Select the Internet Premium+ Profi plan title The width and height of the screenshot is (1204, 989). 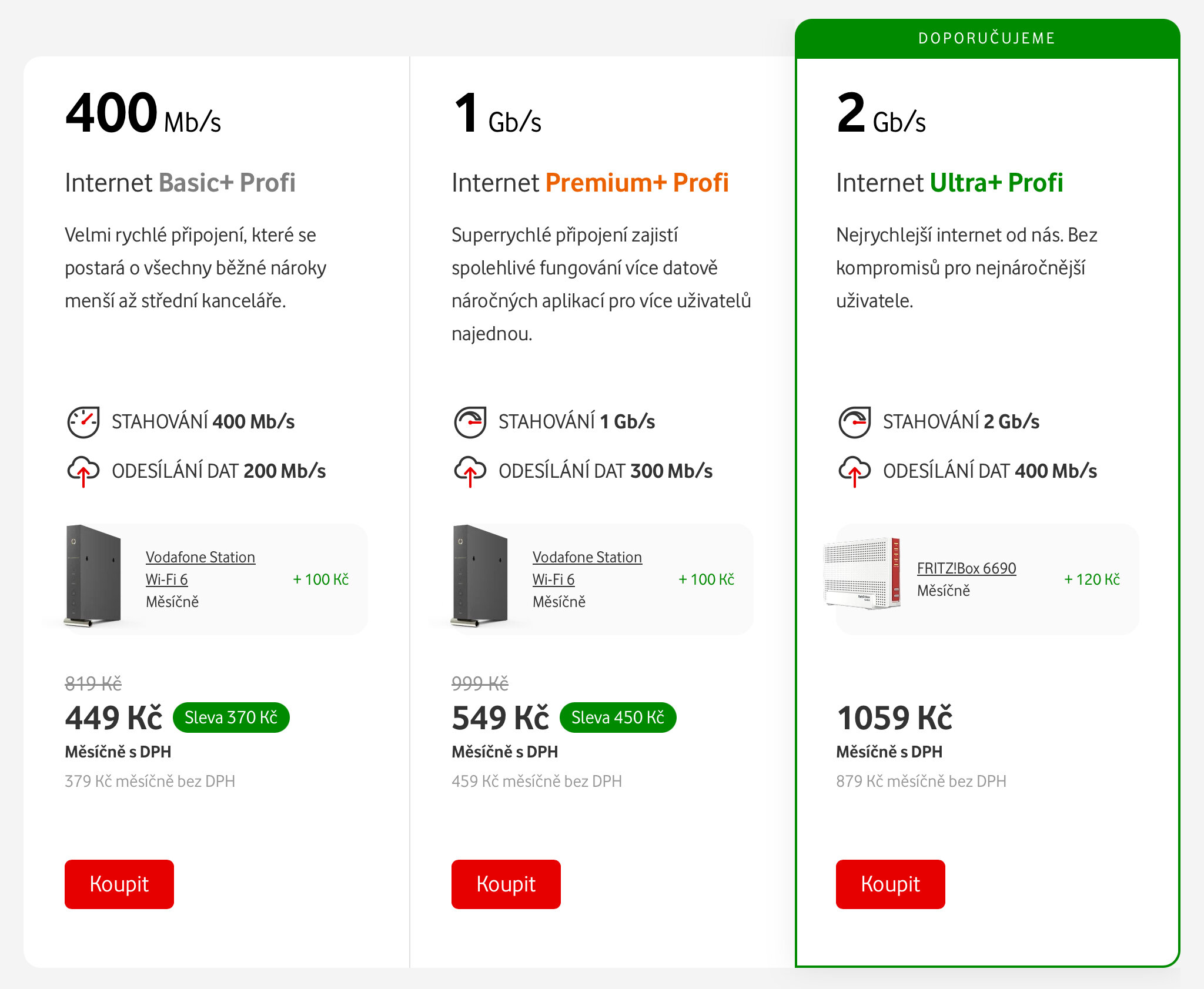pyautogui.click(x=590, y=183)
